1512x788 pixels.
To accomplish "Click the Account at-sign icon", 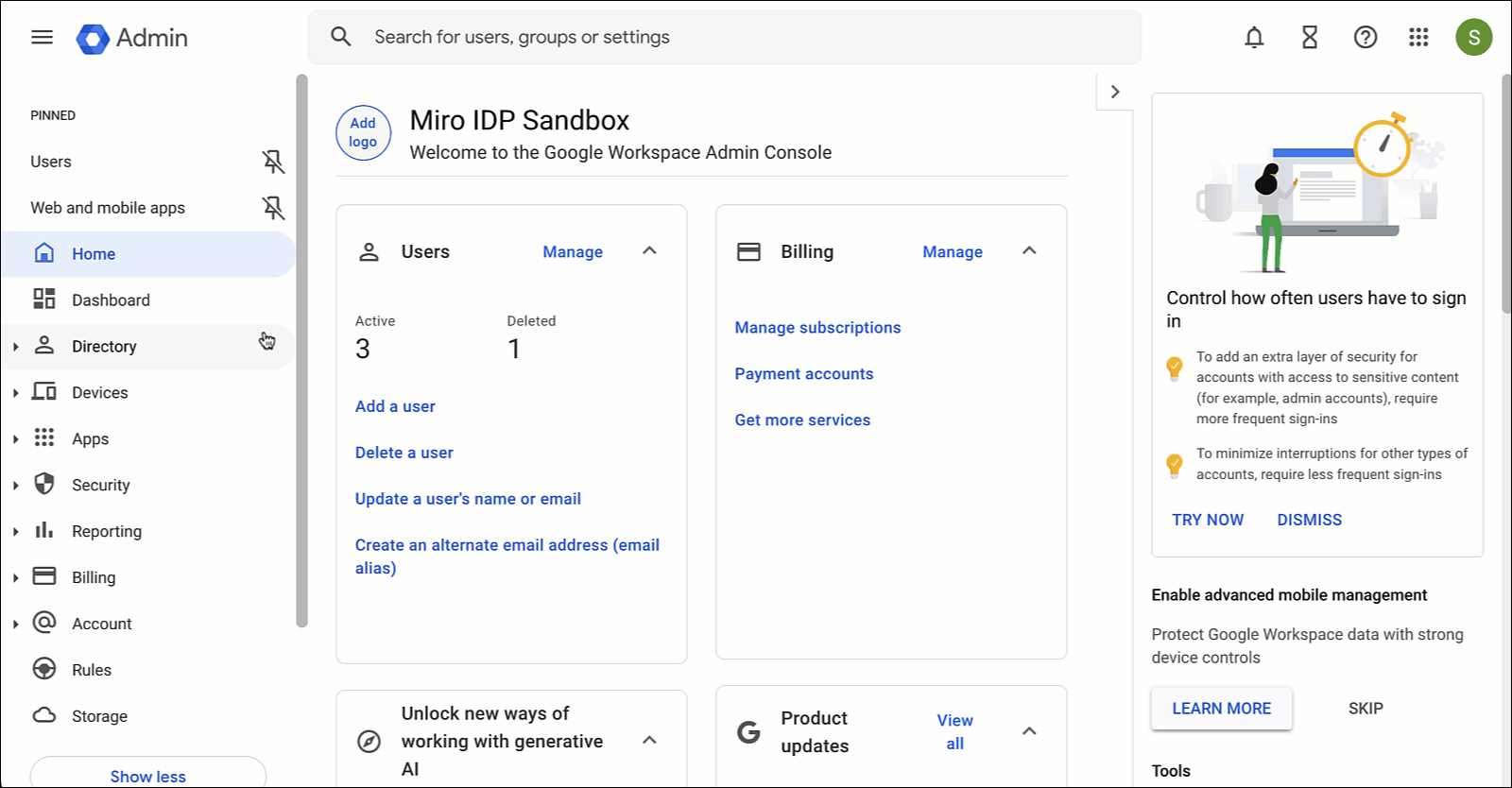I will tap(44, 622).
